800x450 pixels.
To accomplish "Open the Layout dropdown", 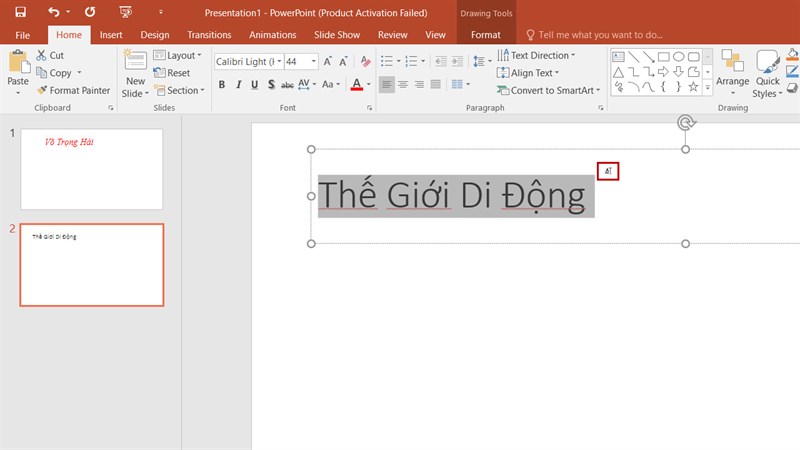I will pos(178,55).
